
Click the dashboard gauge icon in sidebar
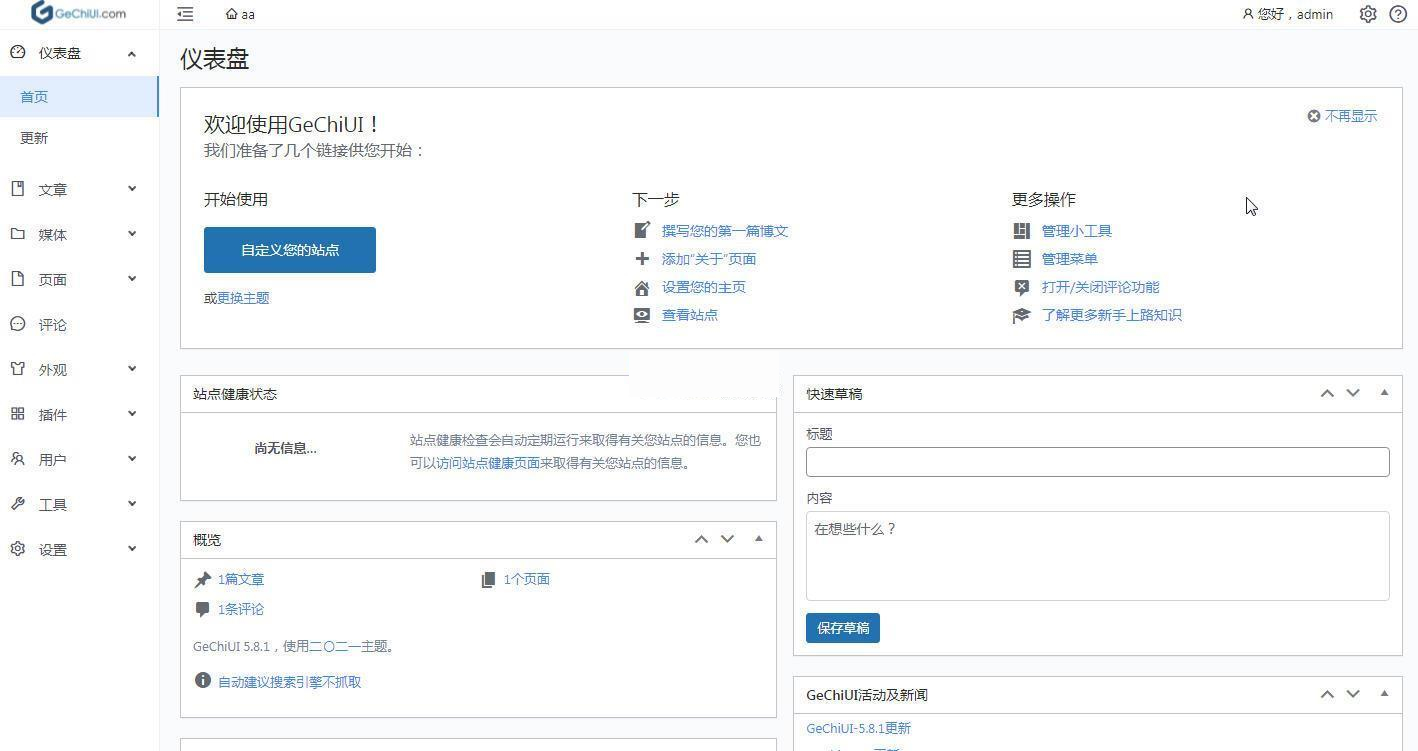tap(18, 53)
